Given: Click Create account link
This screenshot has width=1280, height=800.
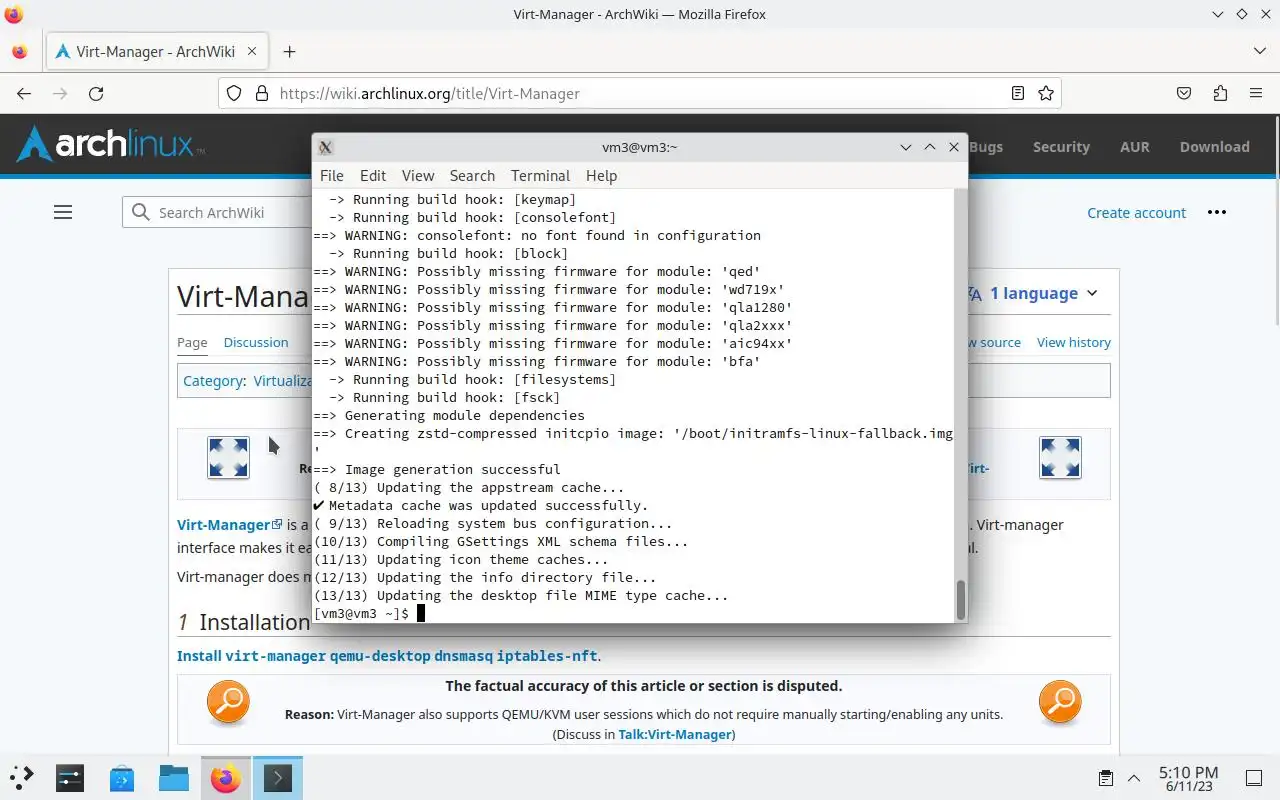Looking at the screenshot, I should click(x=1137, y=212).
